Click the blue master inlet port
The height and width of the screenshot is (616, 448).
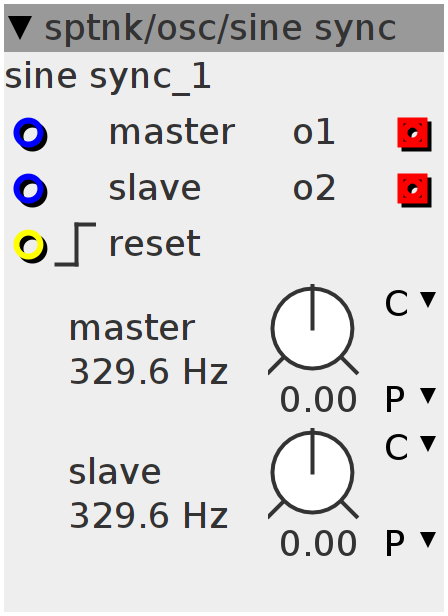[x=30, y=134]
